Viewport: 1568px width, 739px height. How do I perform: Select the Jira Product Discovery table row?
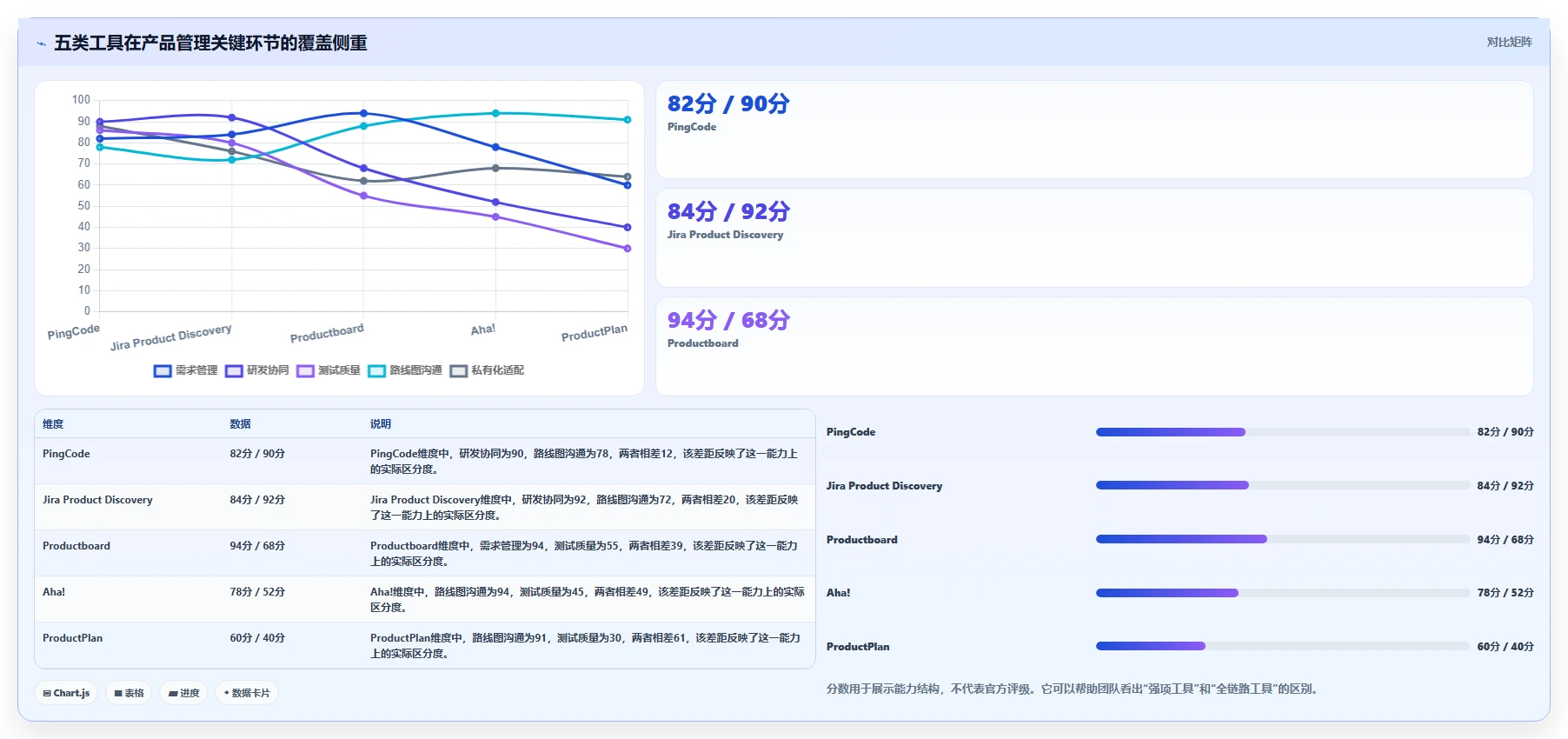[425, 507]
